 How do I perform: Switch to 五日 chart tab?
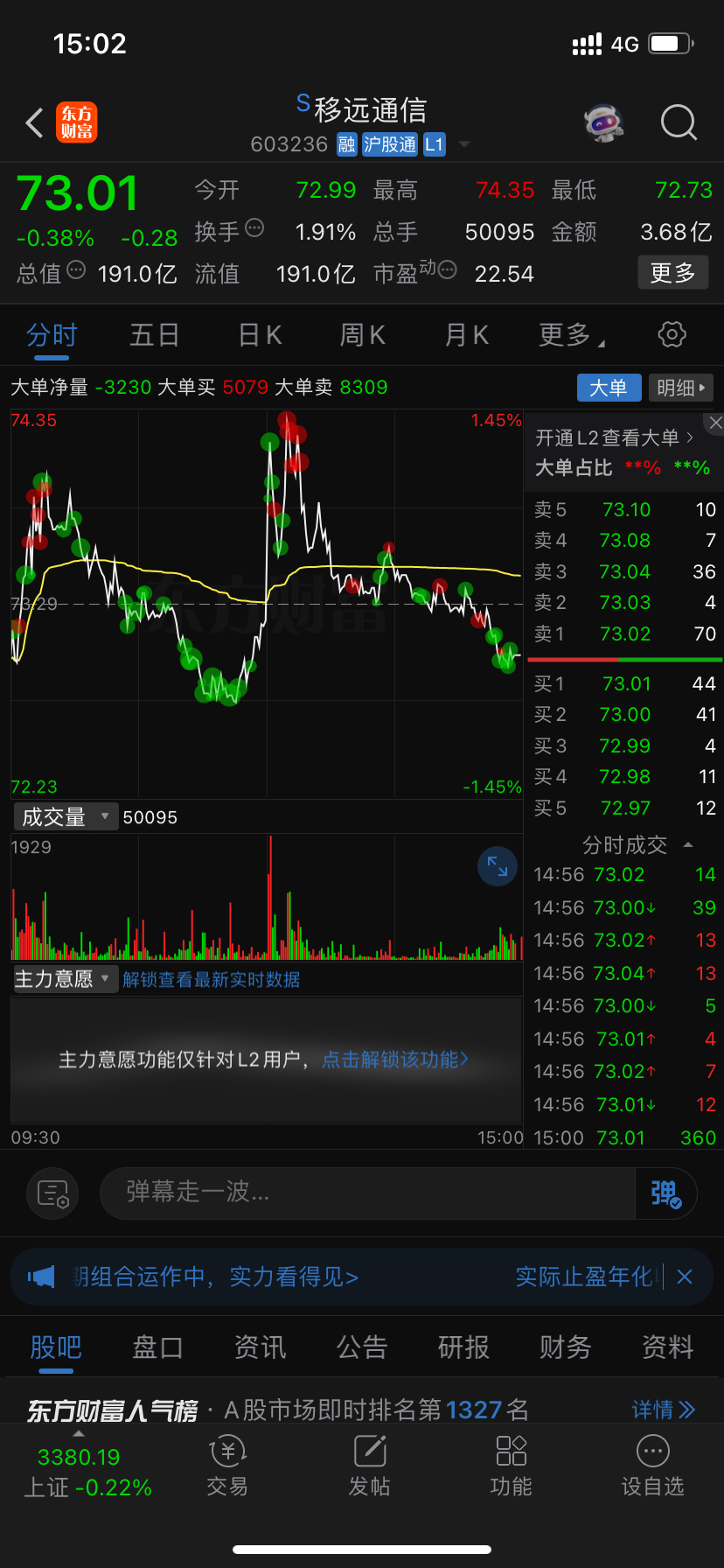(x=155, y=335)
